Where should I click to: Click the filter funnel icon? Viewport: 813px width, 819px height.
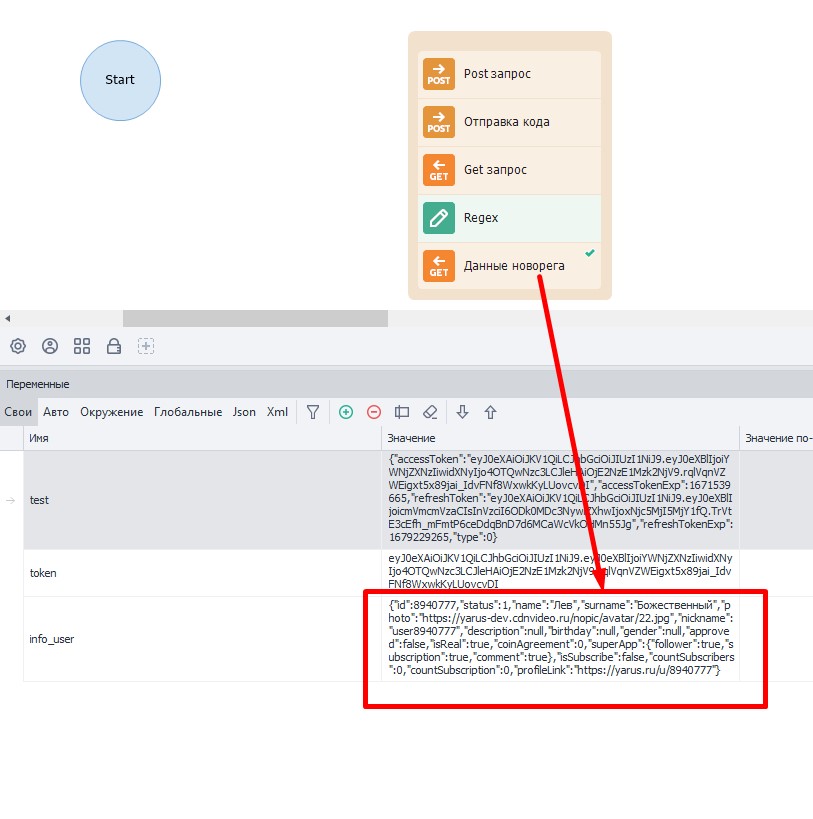(x=313, y=412)
